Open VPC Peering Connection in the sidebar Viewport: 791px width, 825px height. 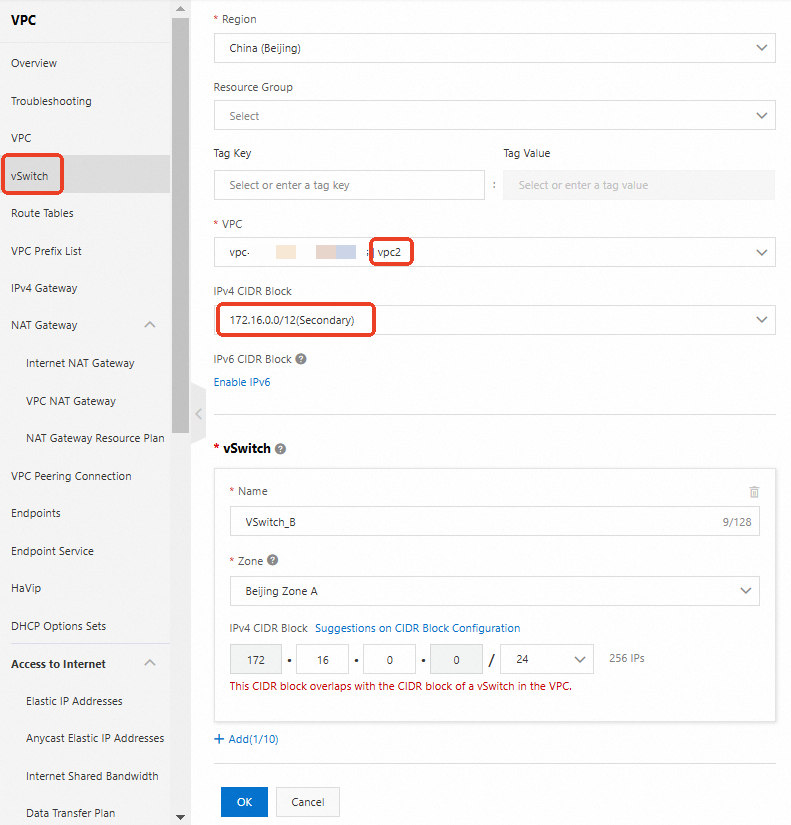tap(71, 476)
